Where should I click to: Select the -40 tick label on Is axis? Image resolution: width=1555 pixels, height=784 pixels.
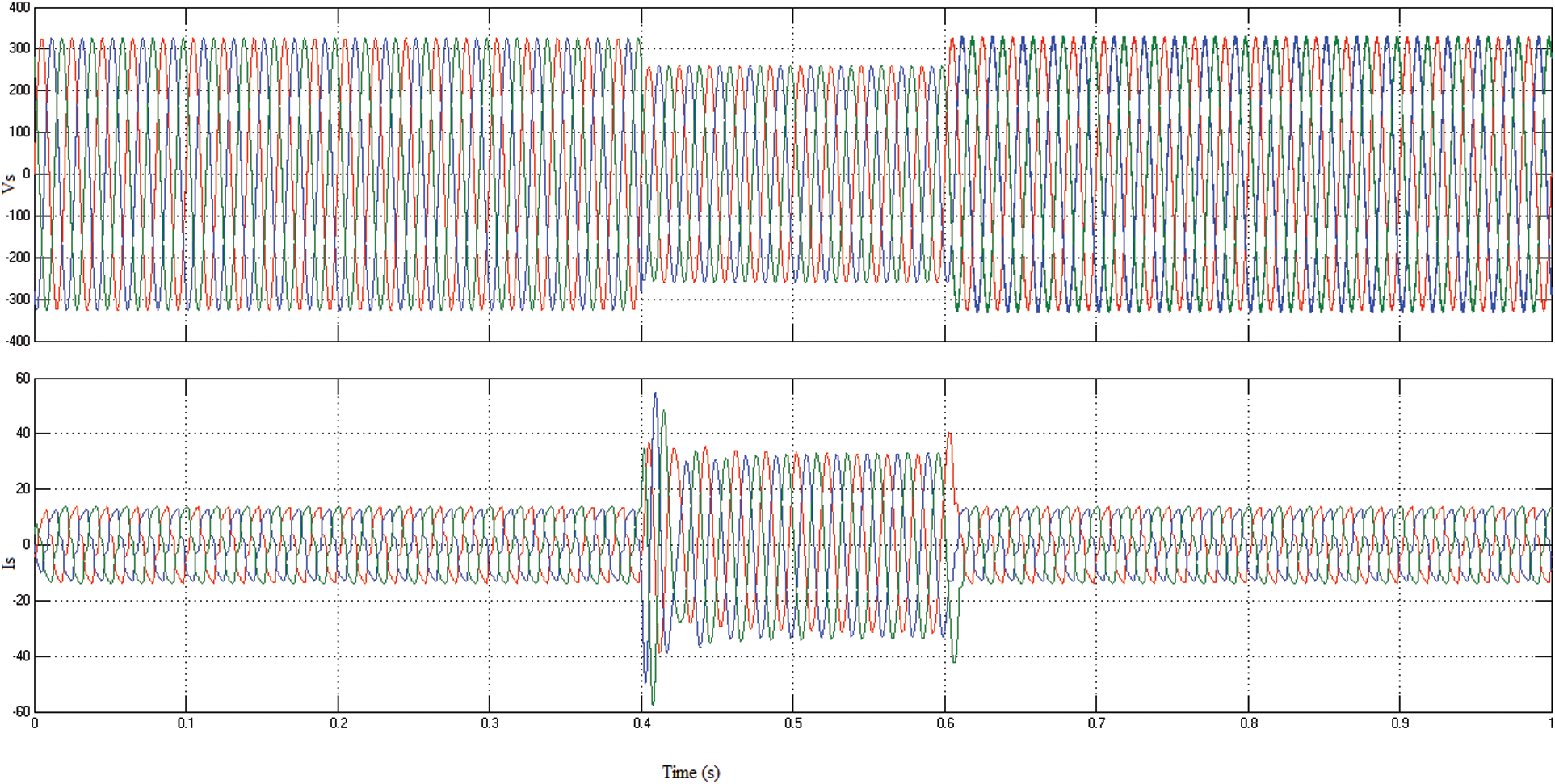(20, 656)
